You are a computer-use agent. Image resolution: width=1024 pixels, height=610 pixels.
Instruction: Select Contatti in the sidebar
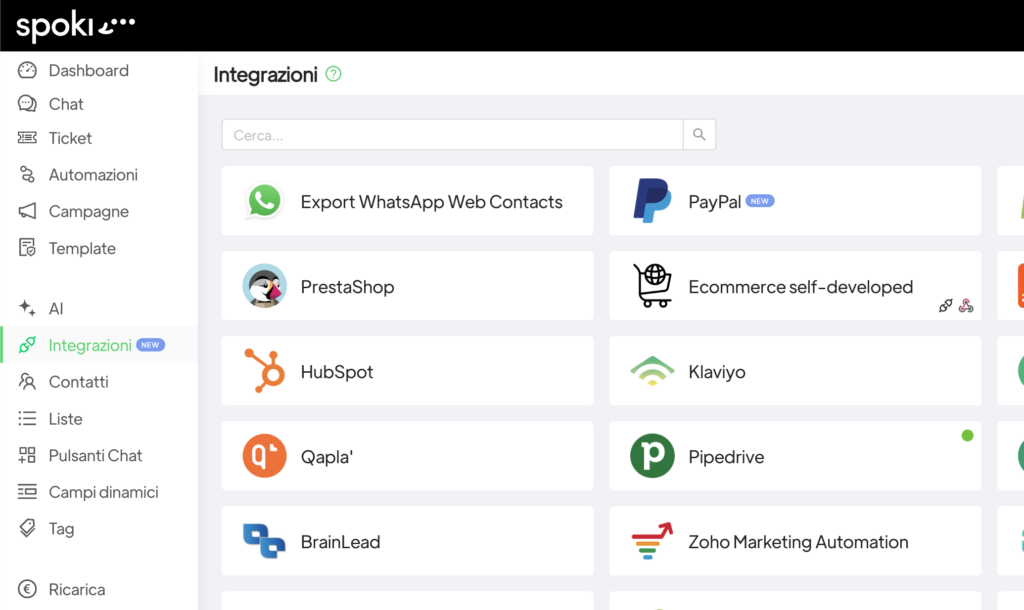(x=78, y=382)
